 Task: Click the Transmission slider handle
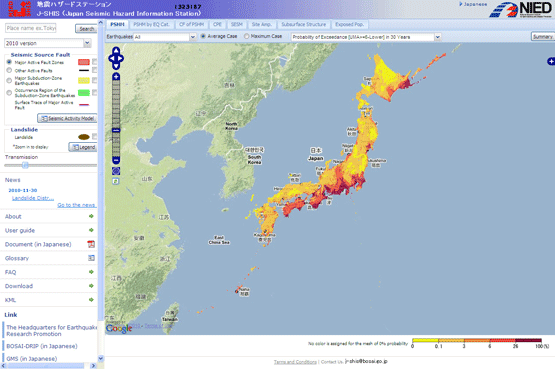coord(25,165)
